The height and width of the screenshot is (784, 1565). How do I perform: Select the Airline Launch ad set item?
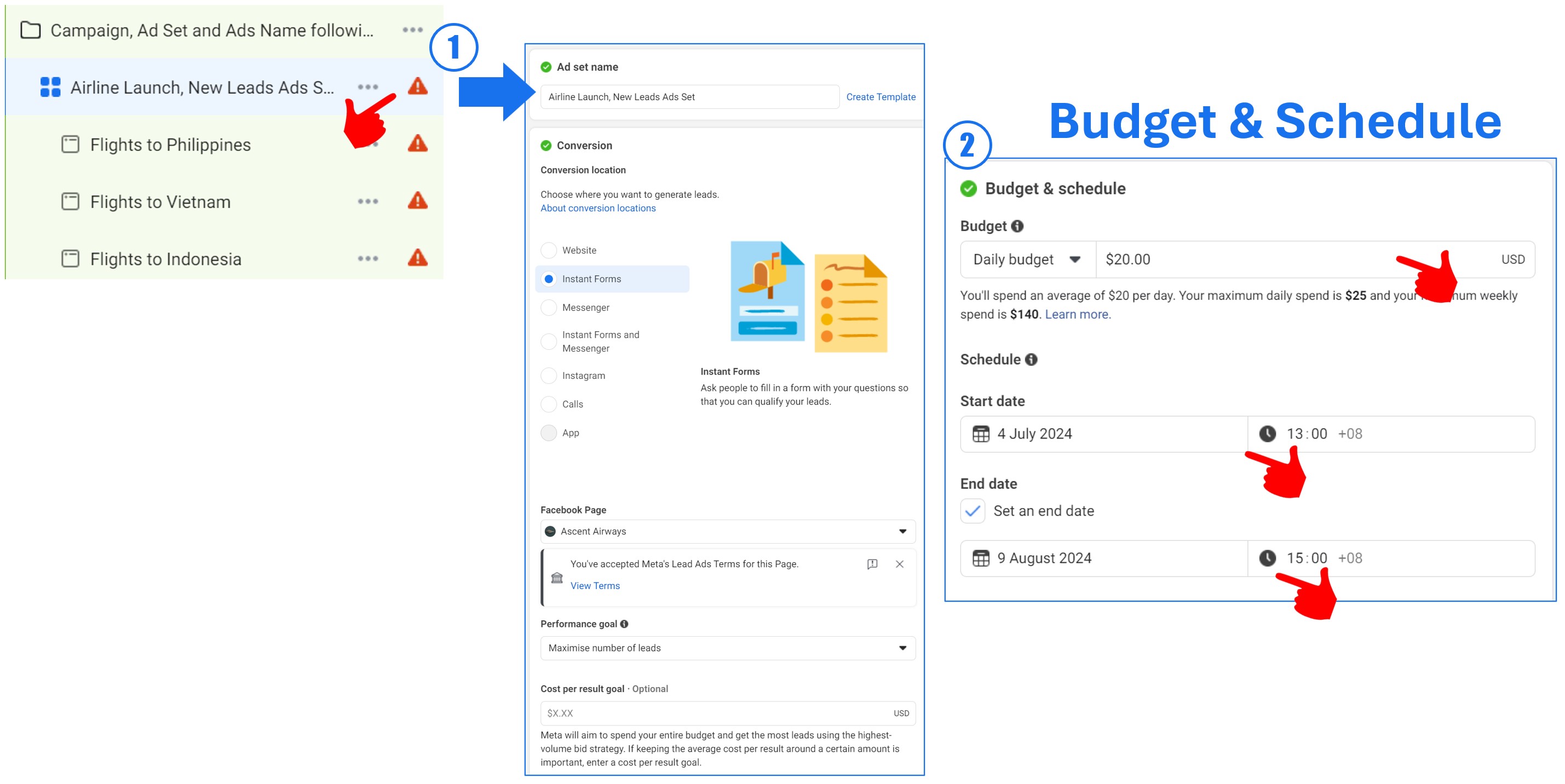pos(202,88)
